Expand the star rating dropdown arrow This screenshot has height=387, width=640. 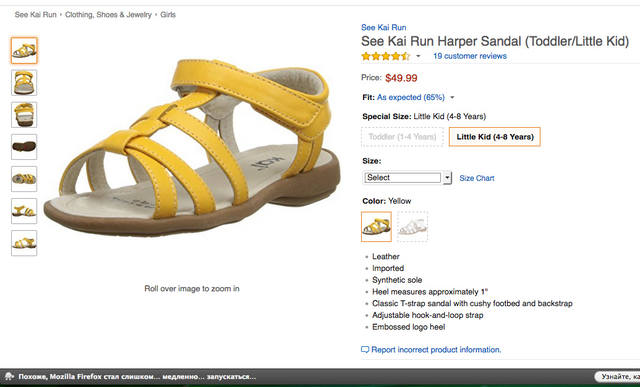[x=418, y=56]
